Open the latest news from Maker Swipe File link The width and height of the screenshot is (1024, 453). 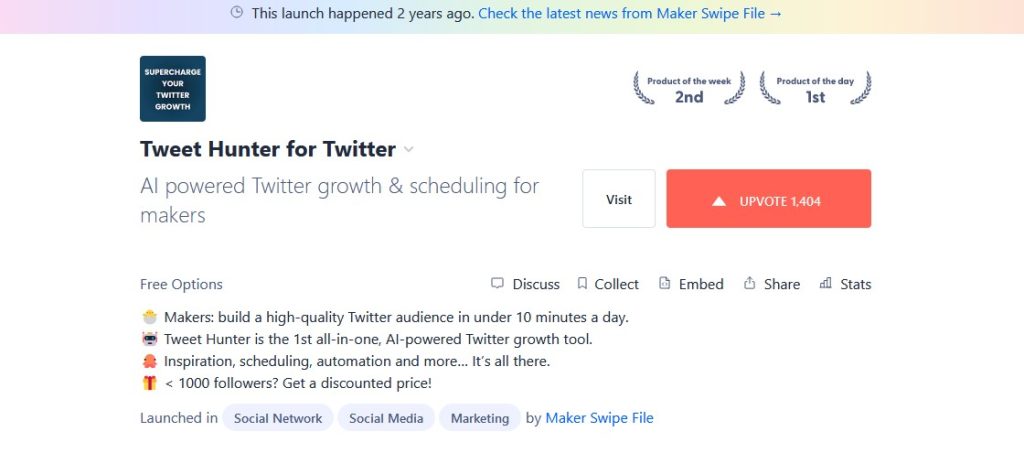630,13
